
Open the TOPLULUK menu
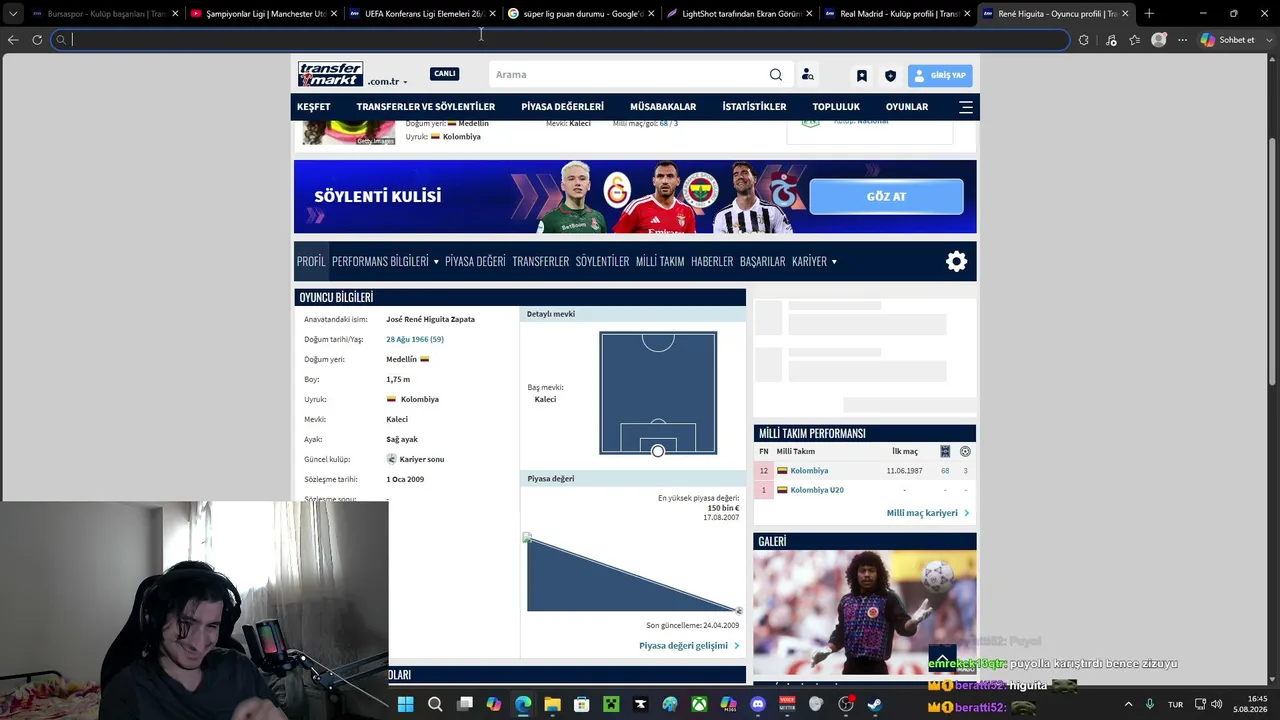[836, 107]
